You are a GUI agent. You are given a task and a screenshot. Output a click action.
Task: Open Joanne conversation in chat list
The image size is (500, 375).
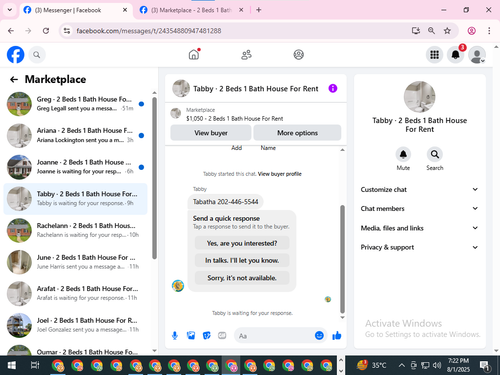[x=76, y=167]
